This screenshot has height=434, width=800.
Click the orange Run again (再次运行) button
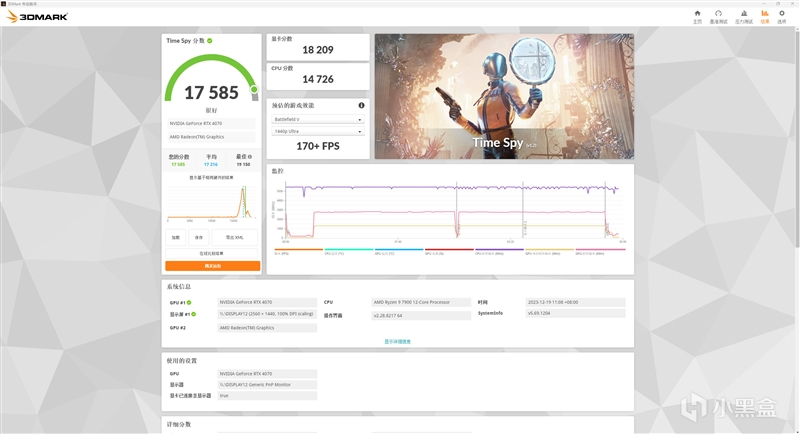pyautogui.click(x=212, y=266)
